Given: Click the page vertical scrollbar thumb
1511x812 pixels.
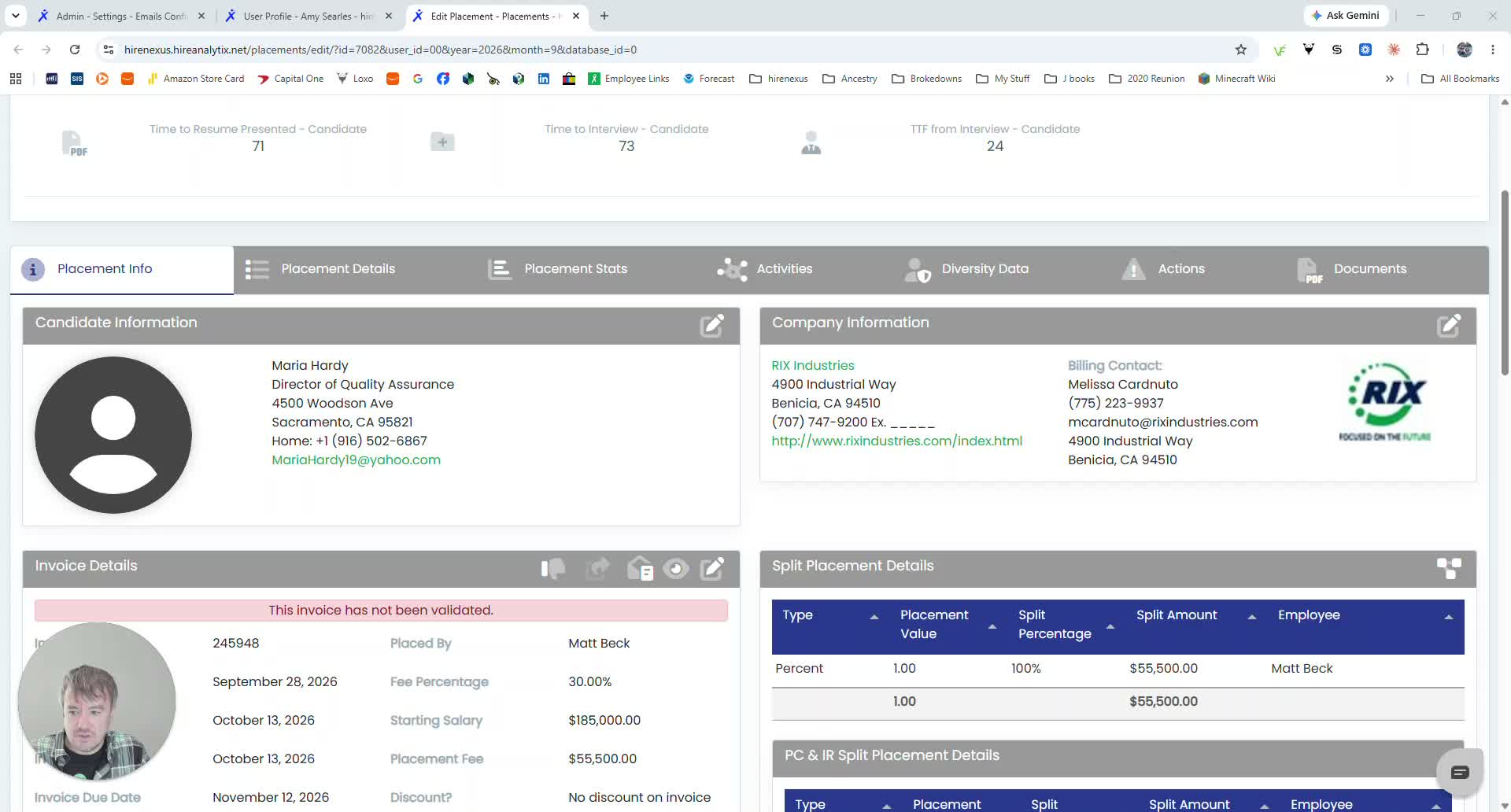Looking at the screenshot, I should click(x=1505, y=283).
